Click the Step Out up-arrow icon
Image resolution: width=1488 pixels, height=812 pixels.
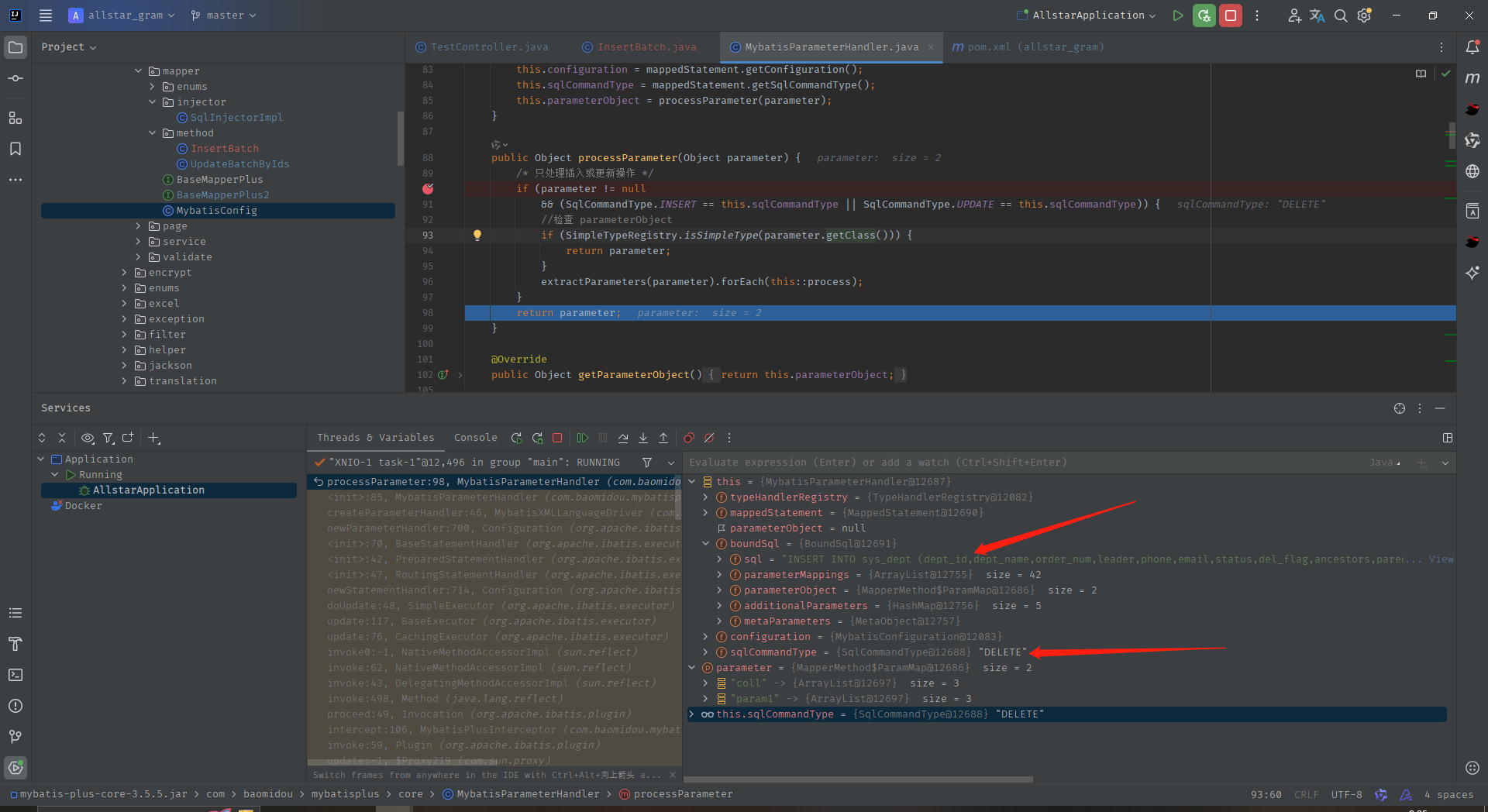click(663, 438)
